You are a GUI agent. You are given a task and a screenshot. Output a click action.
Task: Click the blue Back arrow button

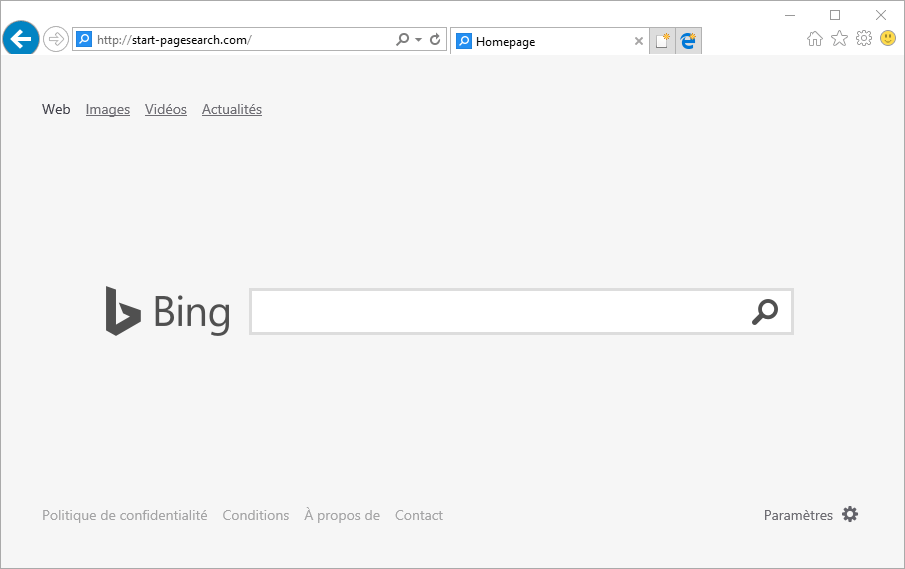pyautogui.click(x=20, y=39)
